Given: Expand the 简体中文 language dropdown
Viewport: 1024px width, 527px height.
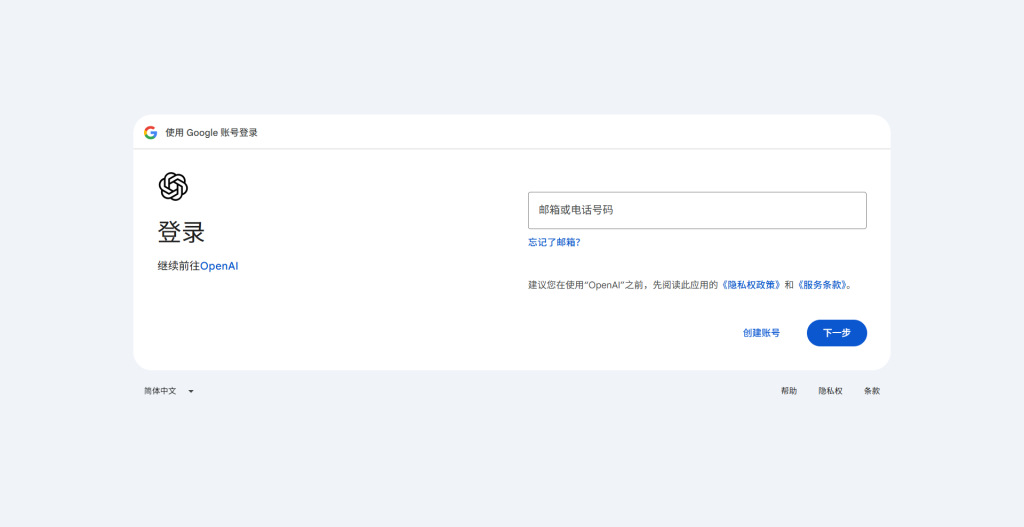Looking at the screenshot, I should [x=169, y=391].
